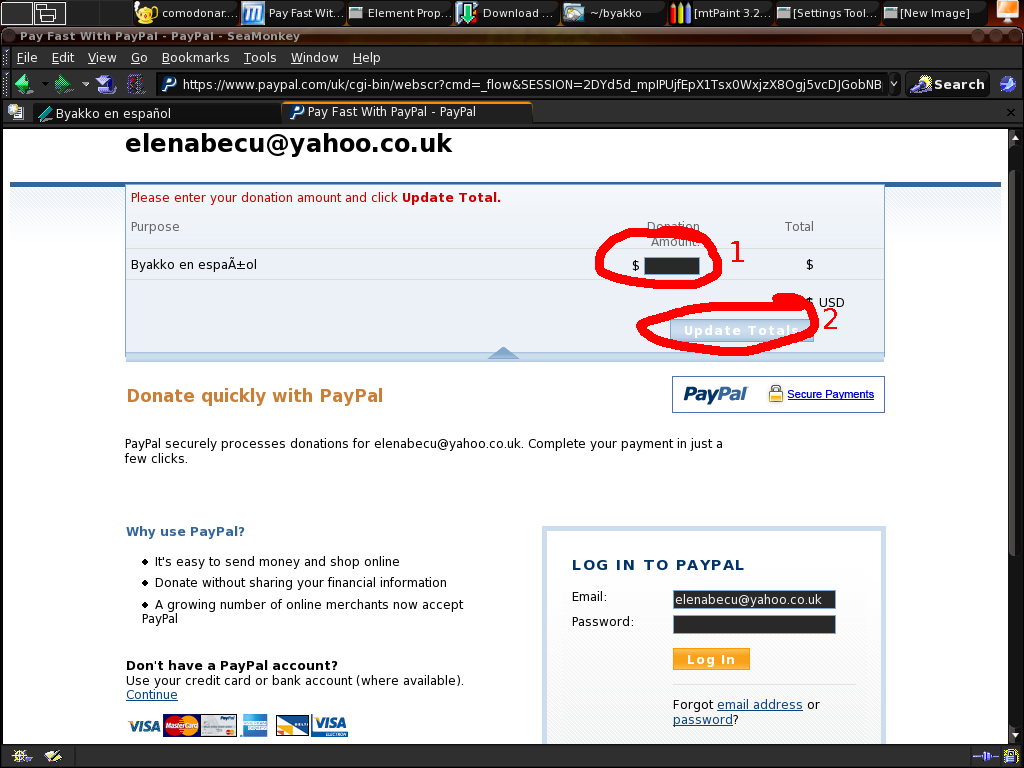Switch to the ~/byakko file manager taskbar window
Screen dimensions: 1024x768
[x=614, y=12]
